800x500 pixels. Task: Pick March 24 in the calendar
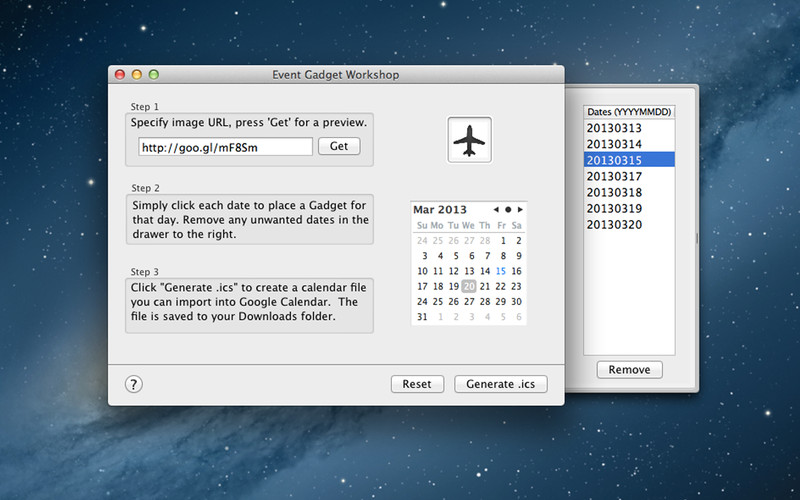point(422,302)
